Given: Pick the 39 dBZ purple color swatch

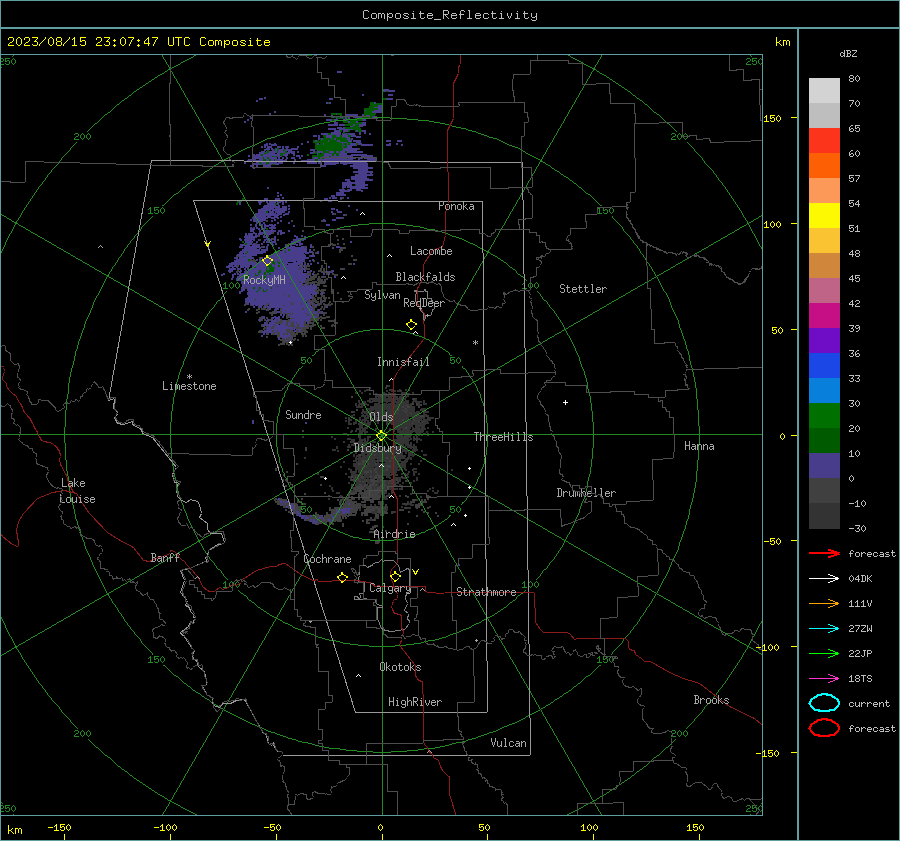Looking at the screenshot, I should click(824, 341).
